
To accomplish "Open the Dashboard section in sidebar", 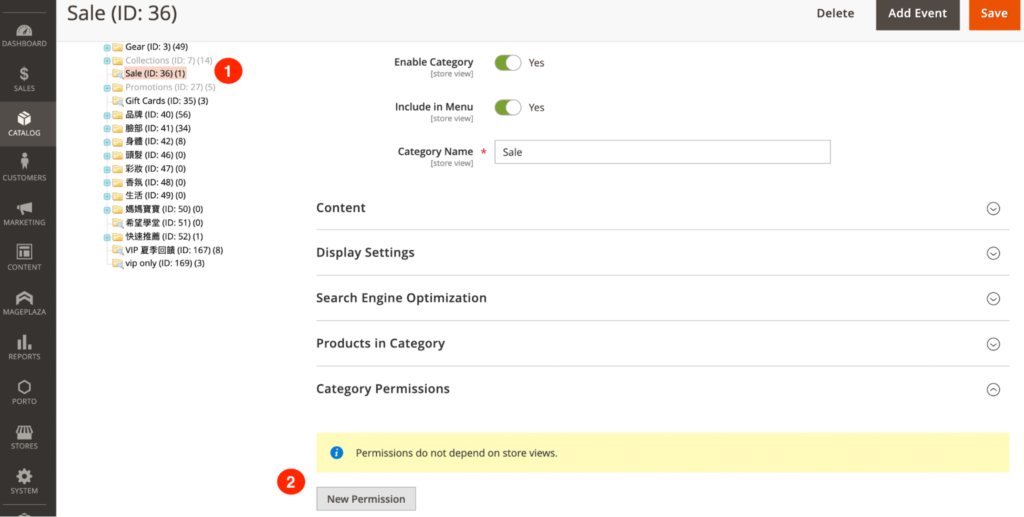I will click(x=24, y=36).
